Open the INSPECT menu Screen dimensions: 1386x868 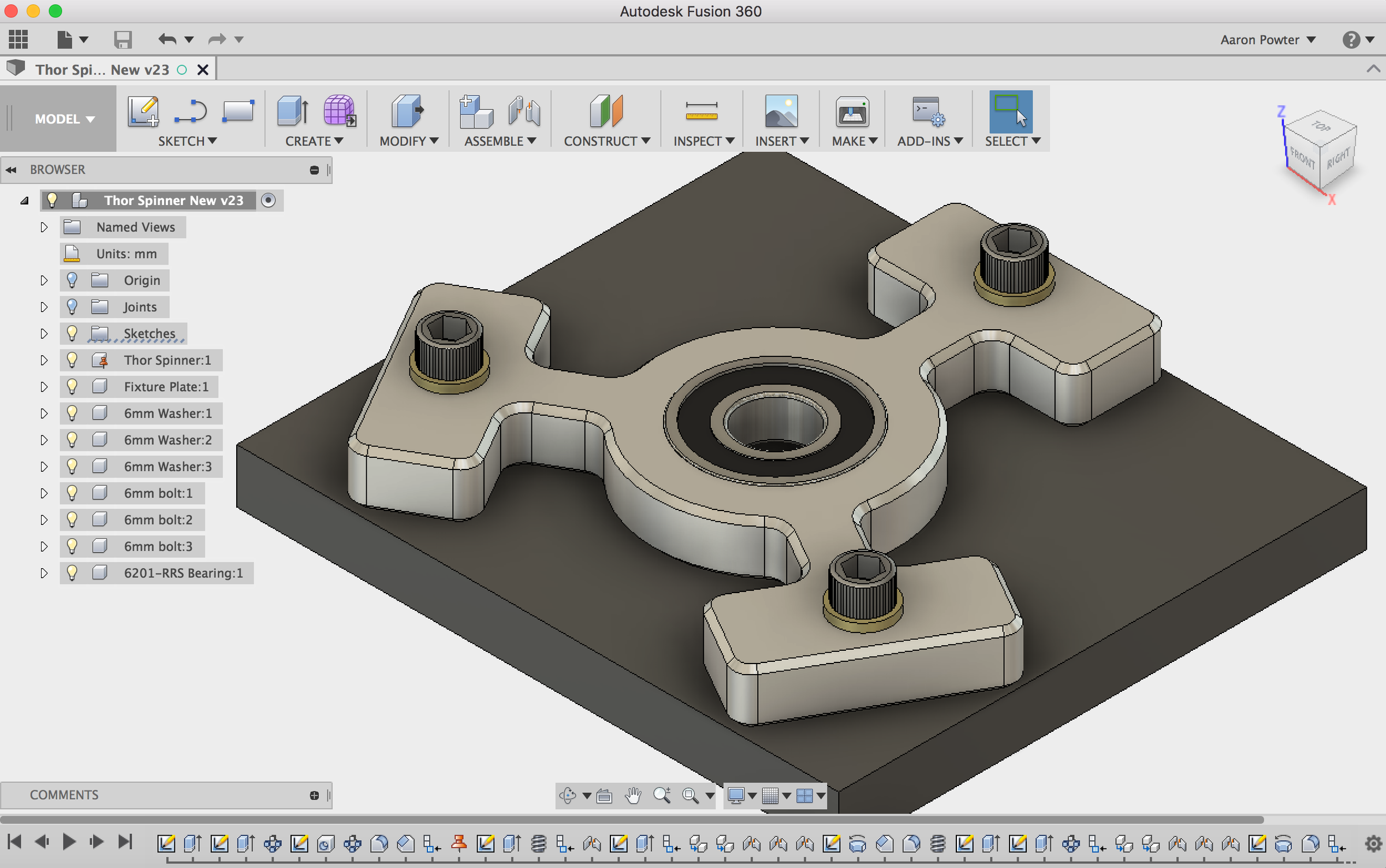[703, 141]
